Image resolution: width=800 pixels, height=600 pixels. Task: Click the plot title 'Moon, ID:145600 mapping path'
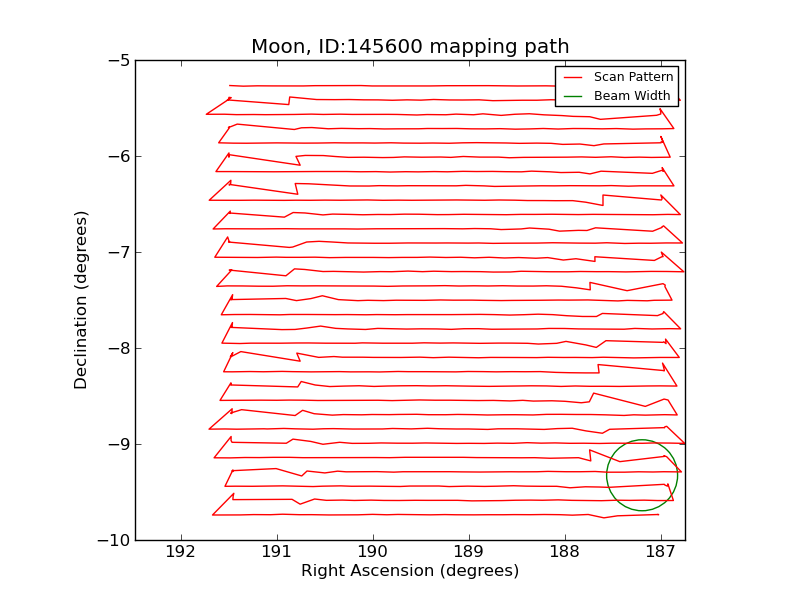coord(410,47)
